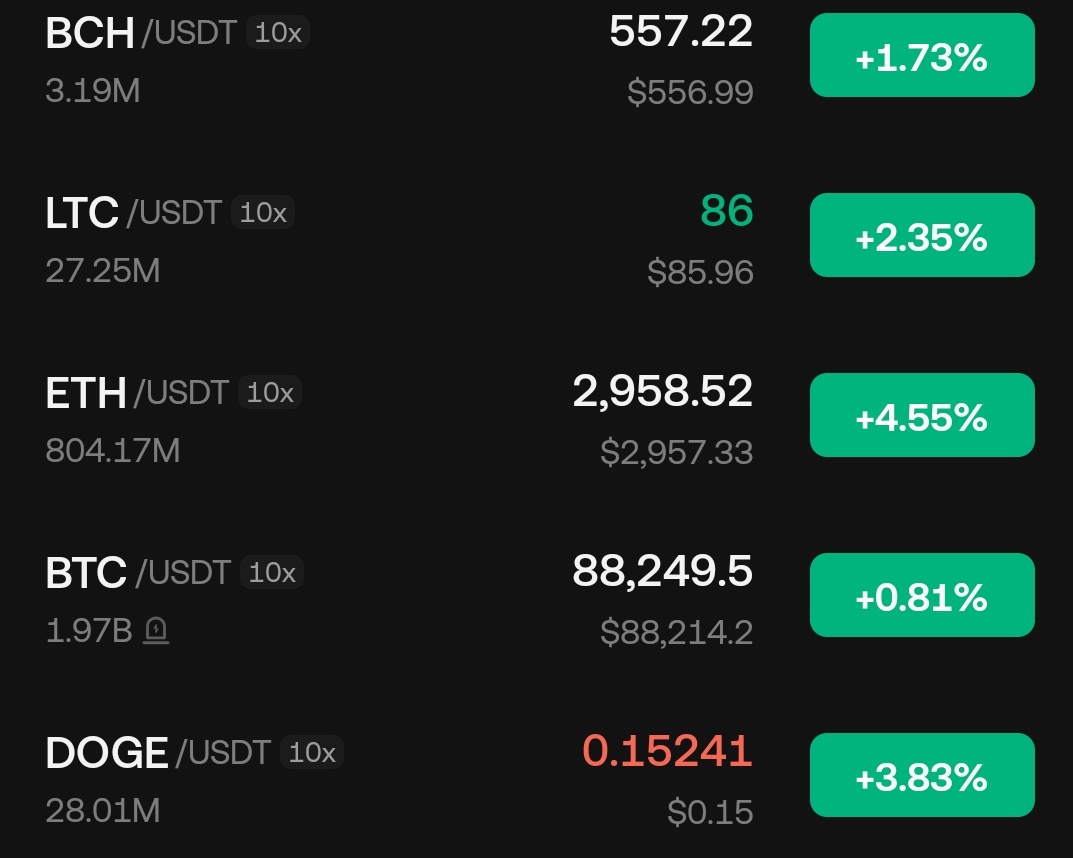
Task: Open the BCH/USDT trading pair
Action: tap(140, 33)
